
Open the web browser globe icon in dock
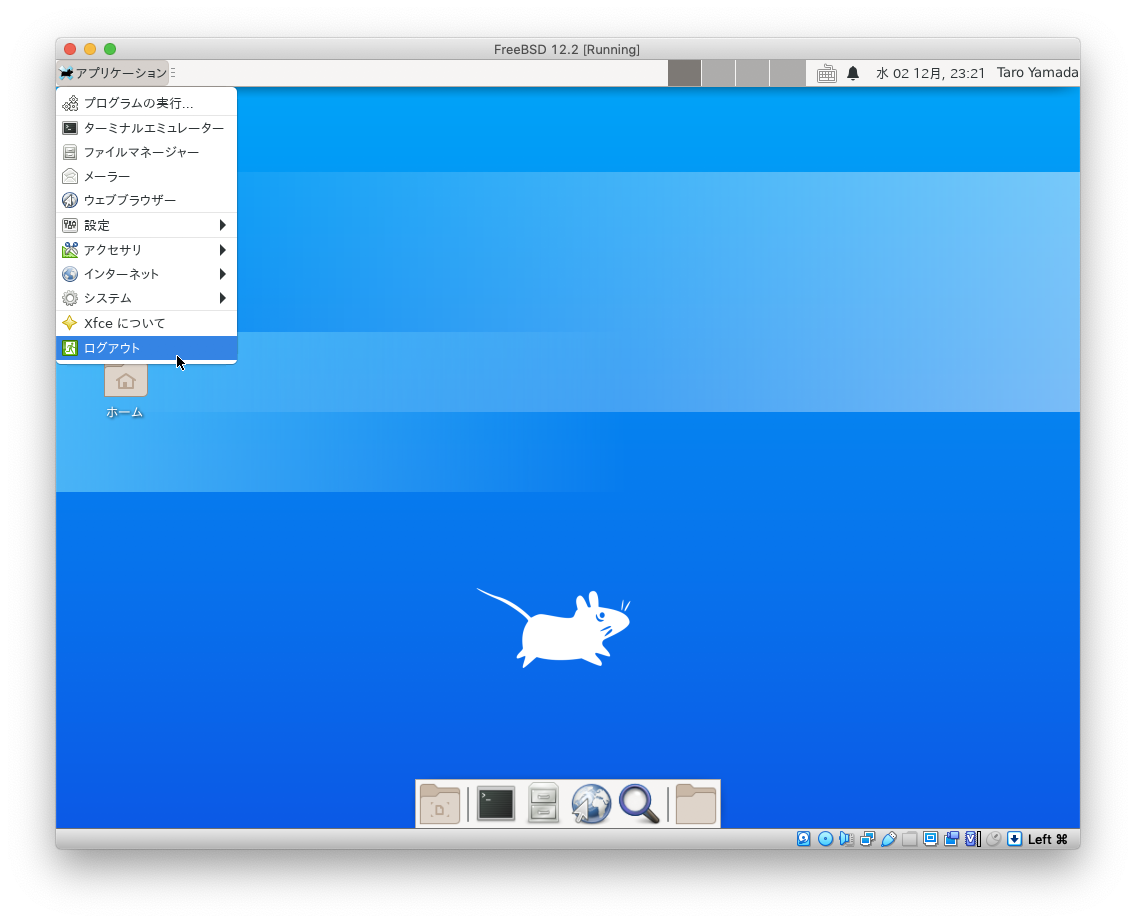(591, 804)
